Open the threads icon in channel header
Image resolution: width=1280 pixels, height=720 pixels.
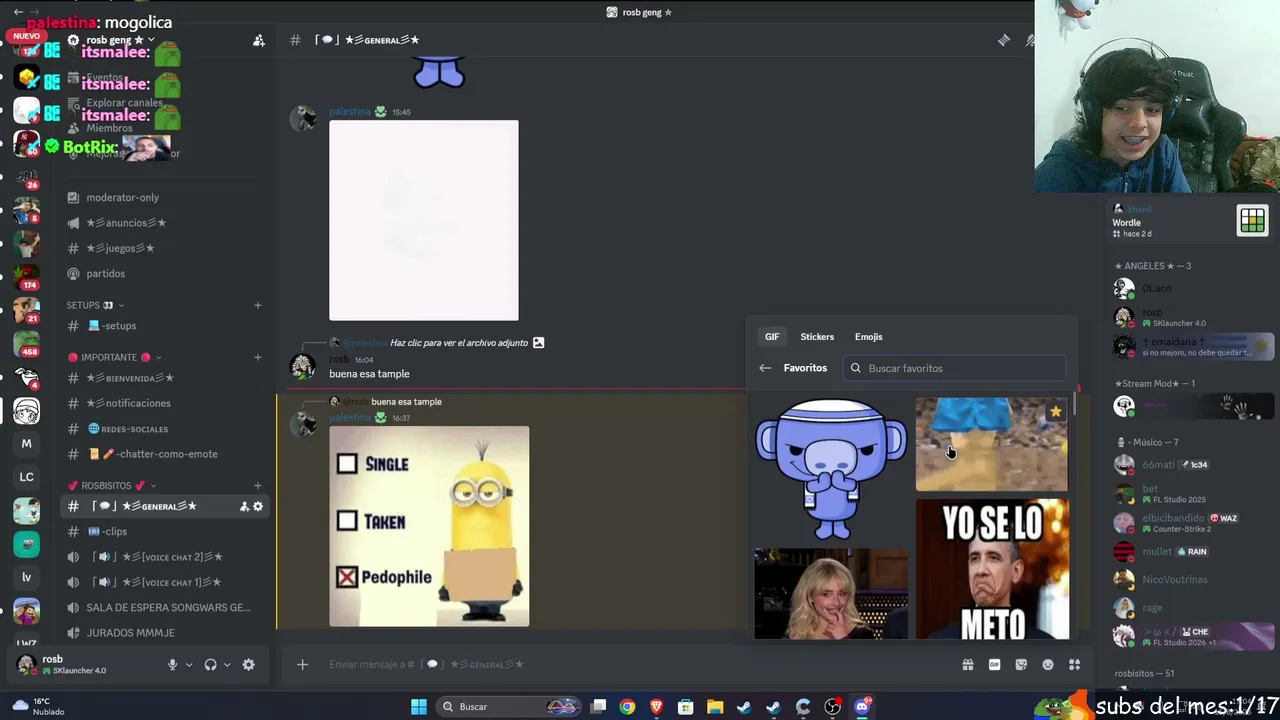(1004, 40)
